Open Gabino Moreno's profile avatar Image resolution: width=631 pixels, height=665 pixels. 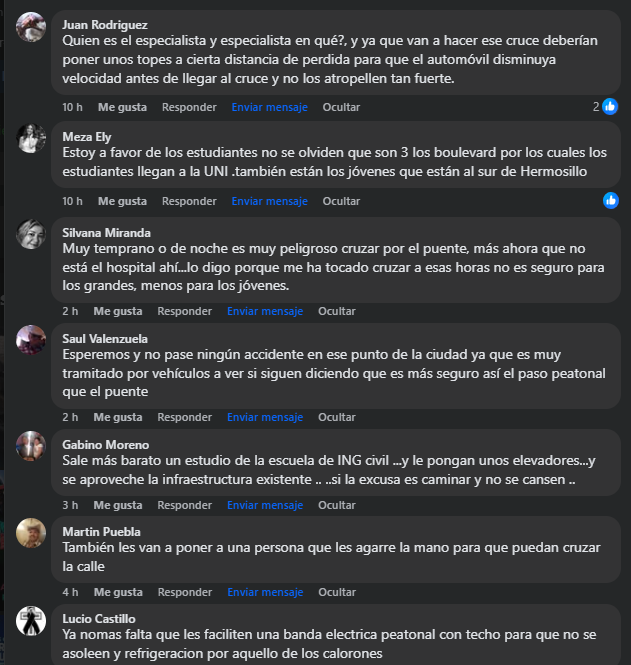pos(31,446)
